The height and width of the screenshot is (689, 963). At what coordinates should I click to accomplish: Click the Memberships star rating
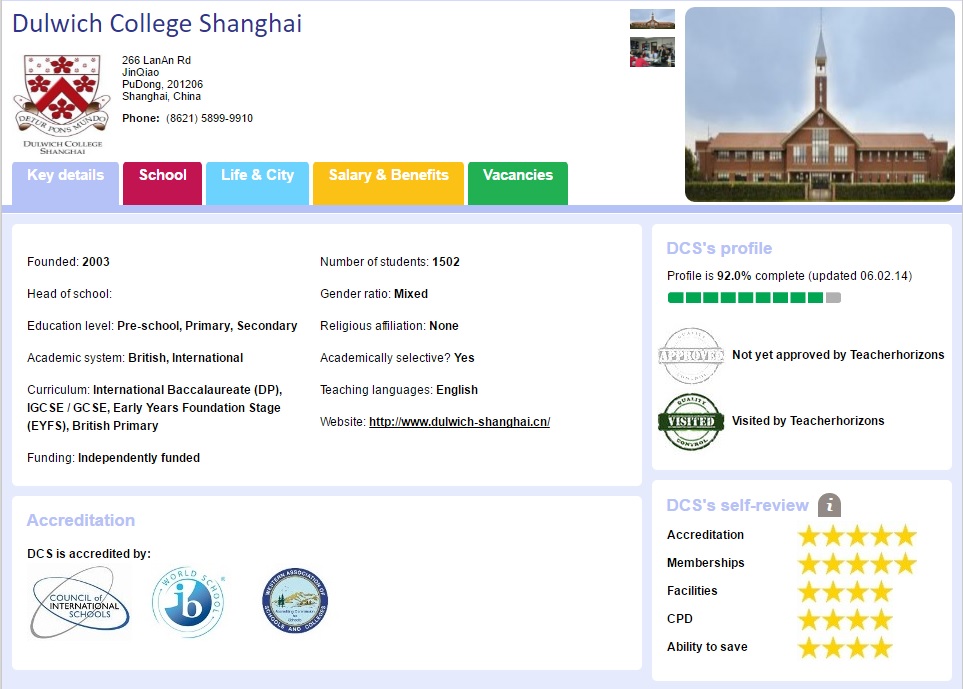[857, 563]
